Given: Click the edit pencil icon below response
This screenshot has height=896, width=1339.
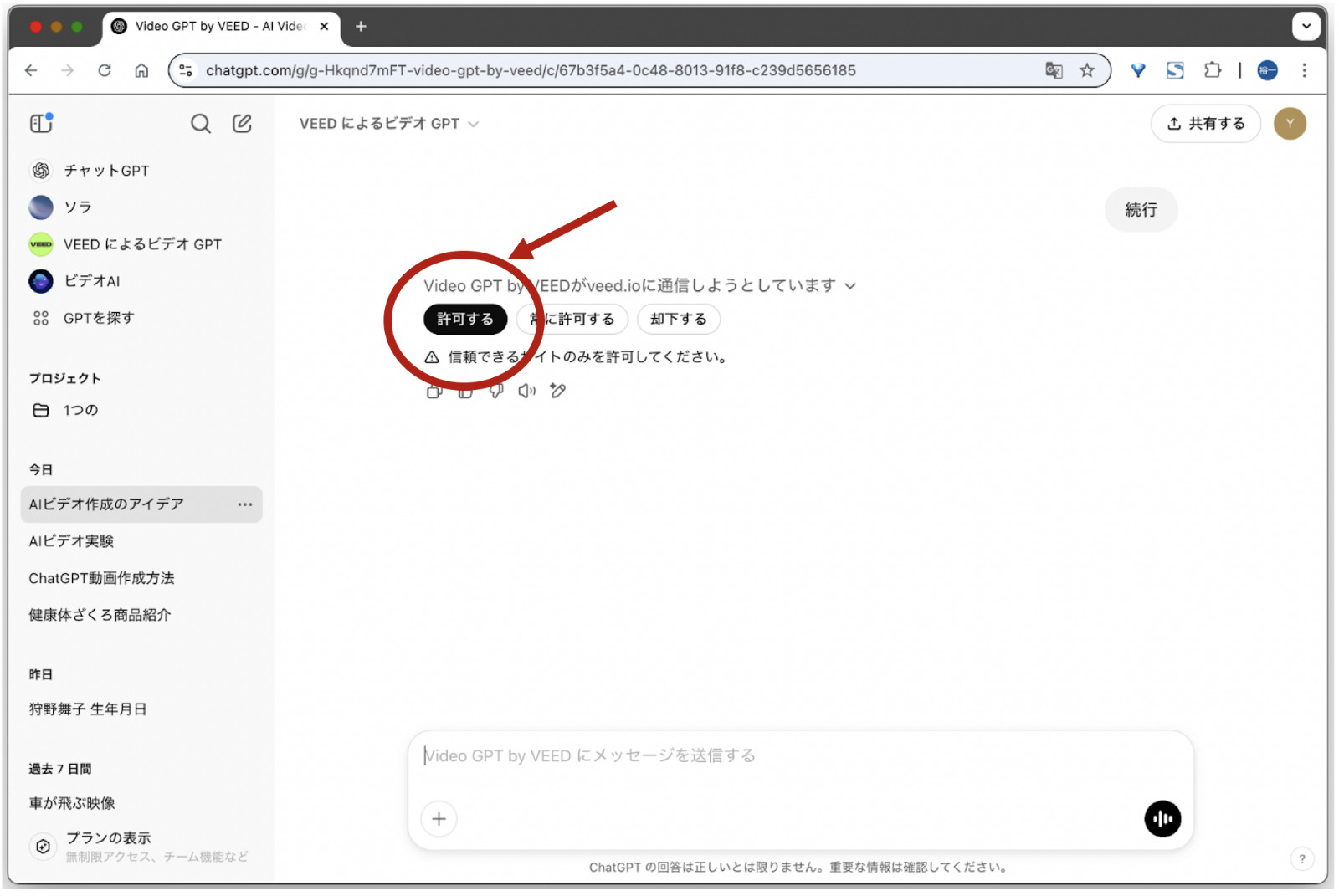Looking at the screenshot, I should tap(558, 391).
